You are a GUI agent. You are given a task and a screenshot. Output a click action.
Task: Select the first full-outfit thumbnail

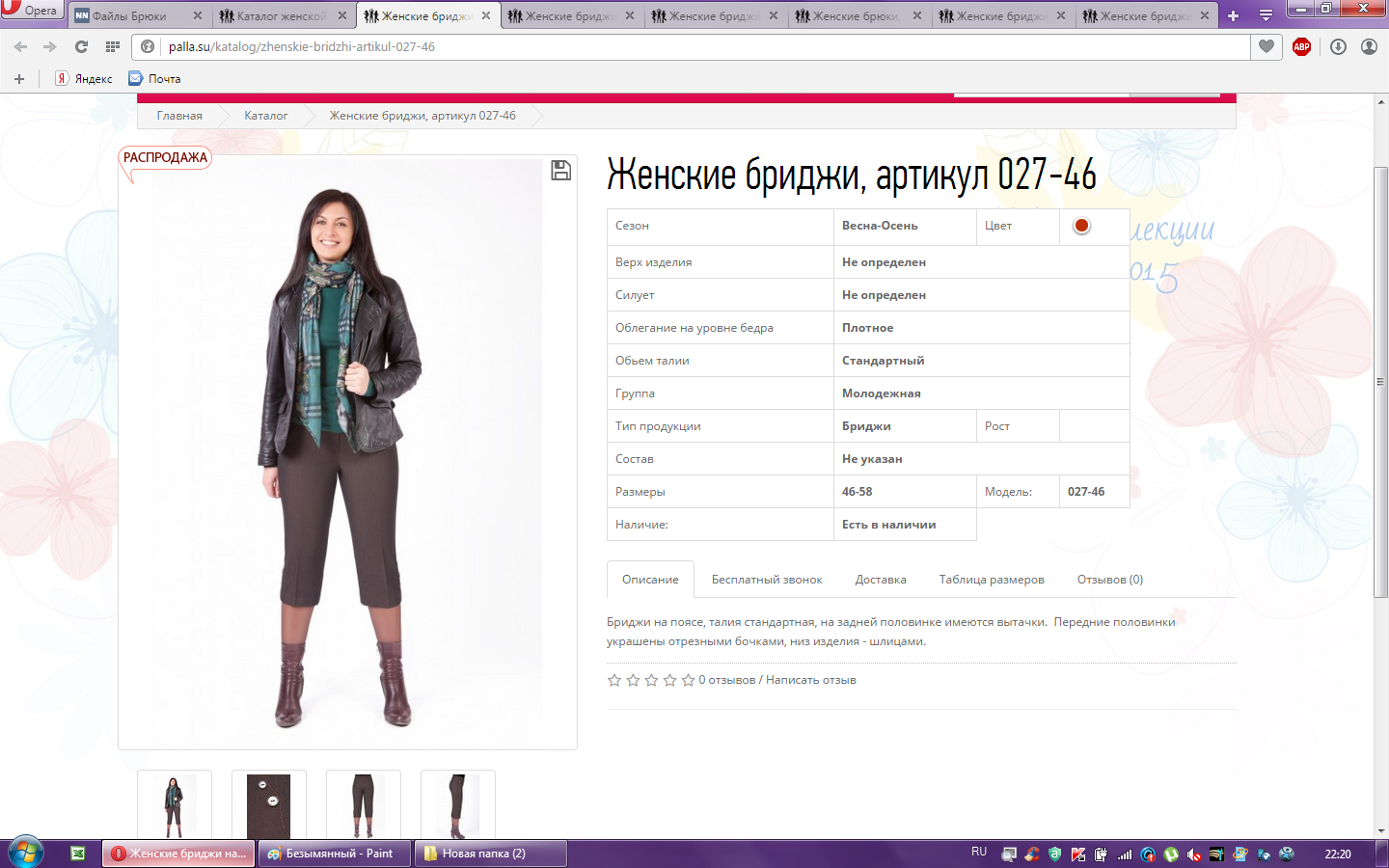174,805
